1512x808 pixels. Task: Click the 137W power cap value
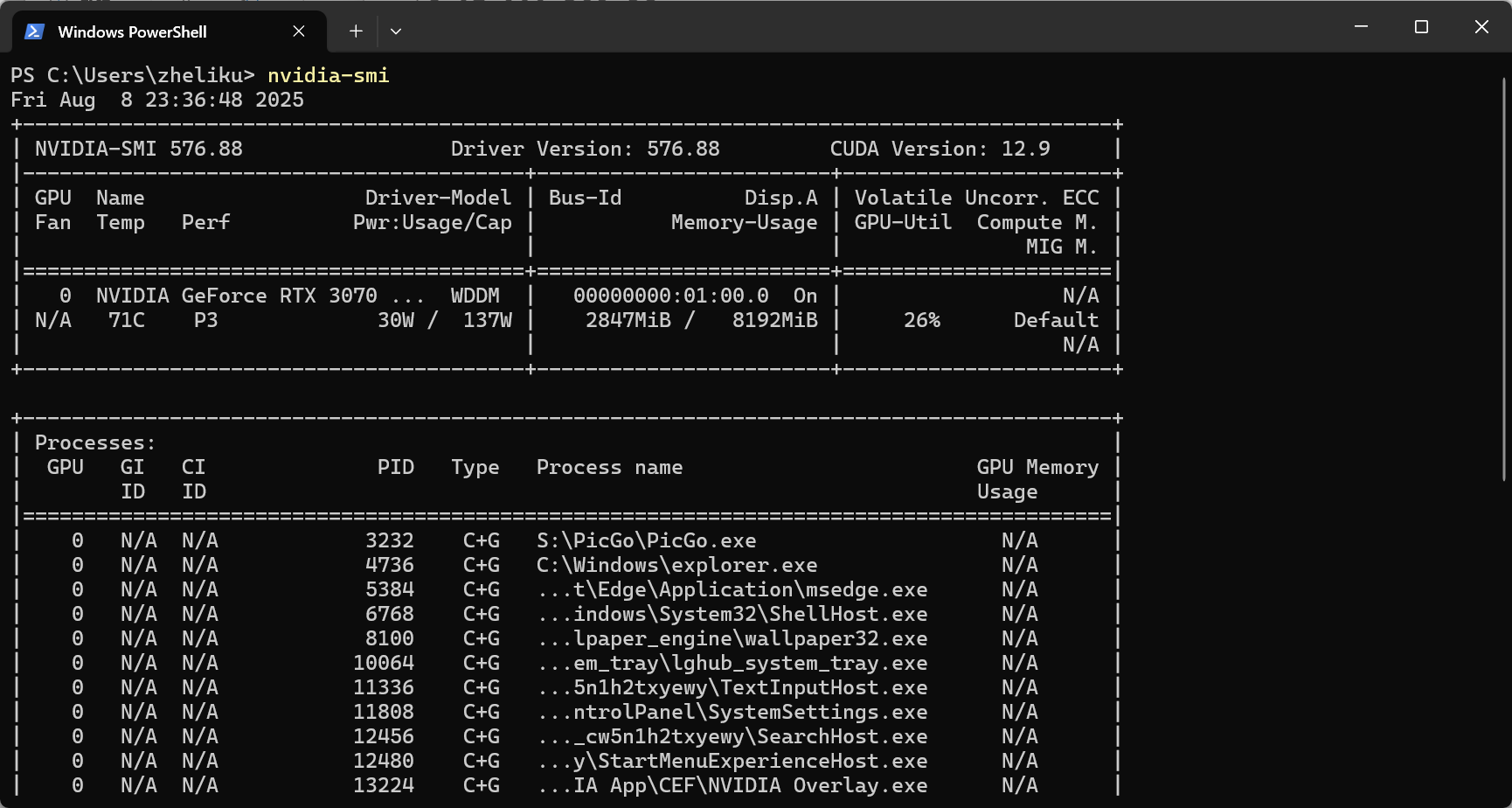[x=488, y=320]
